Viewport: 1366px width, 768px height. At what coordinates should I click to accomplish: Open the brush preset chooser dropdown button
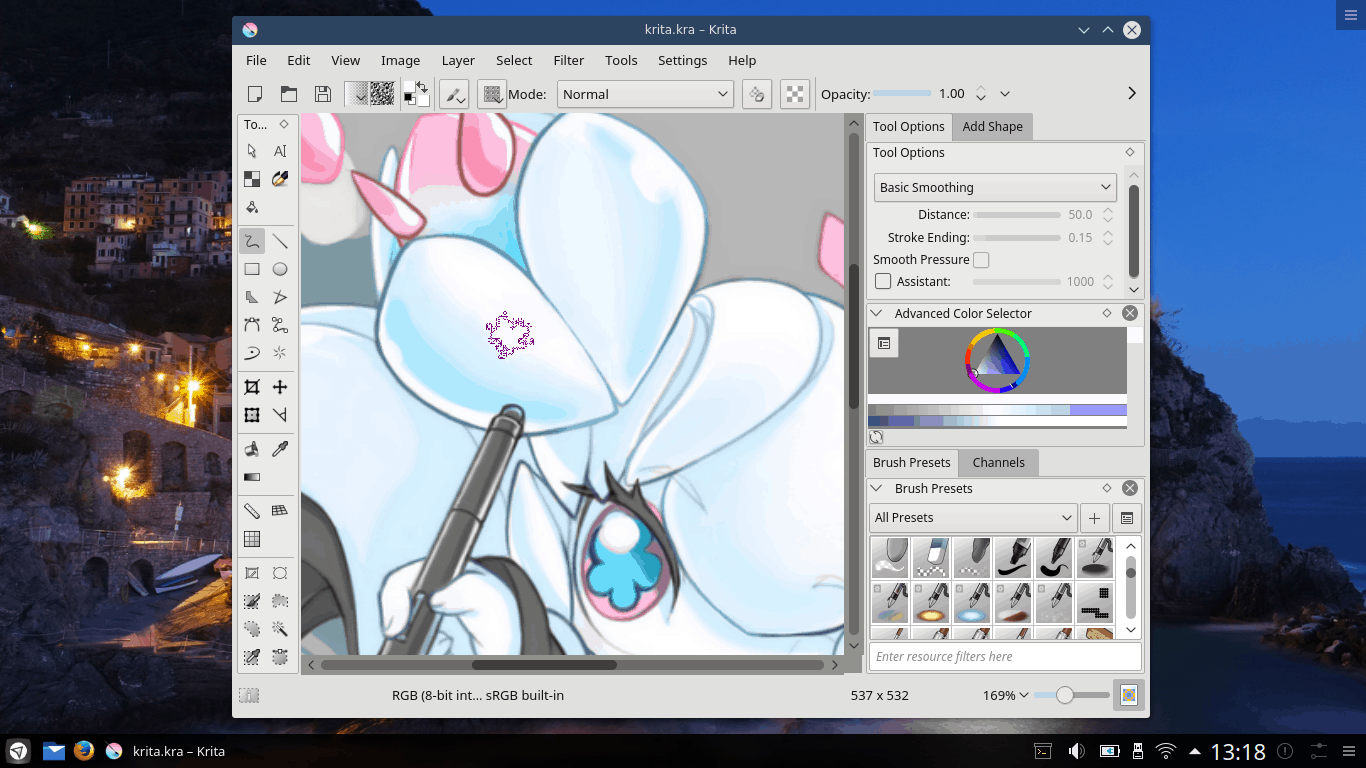pos(492,94)
